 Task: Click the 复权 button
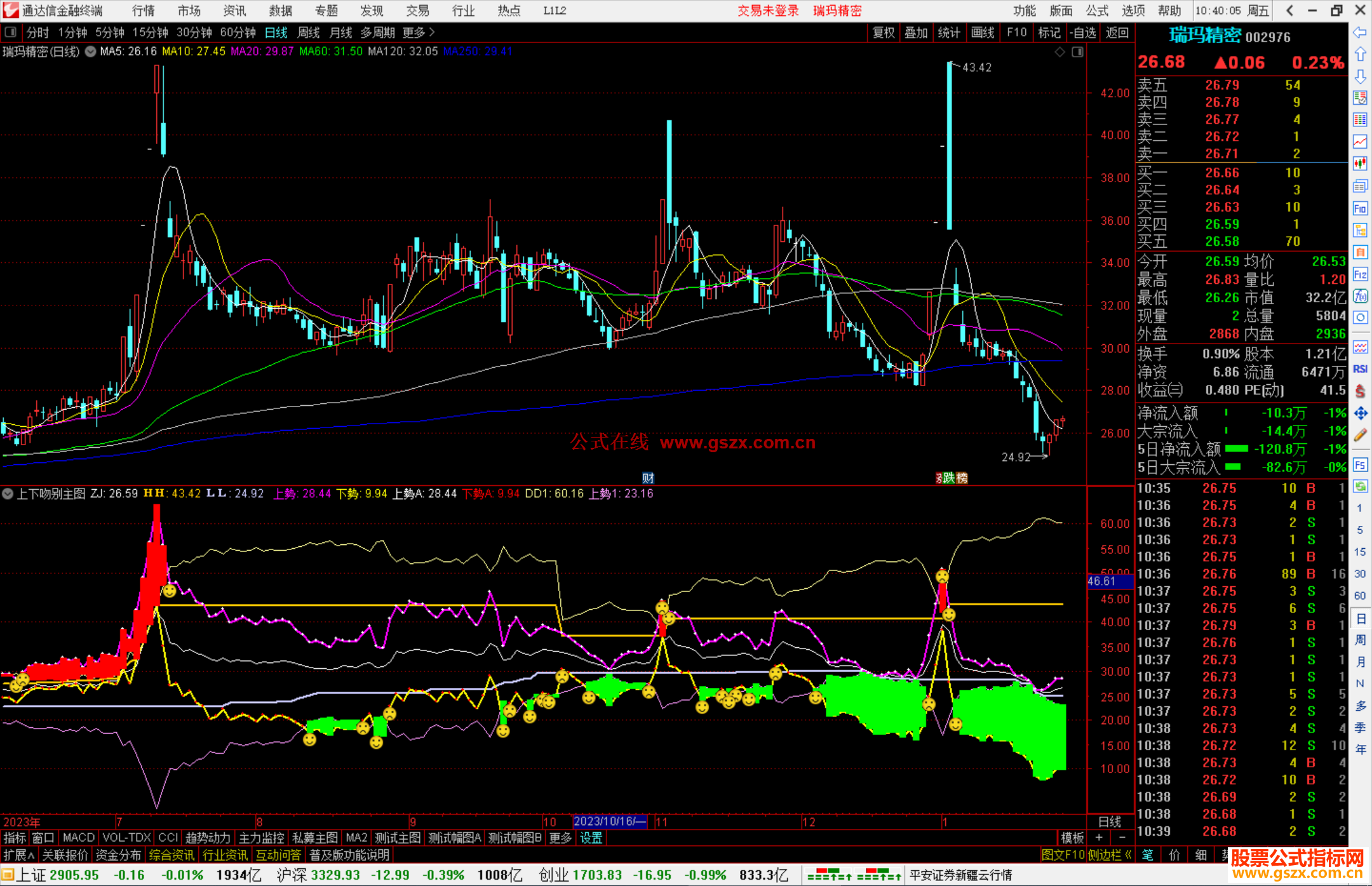click(x=884, y=32)
